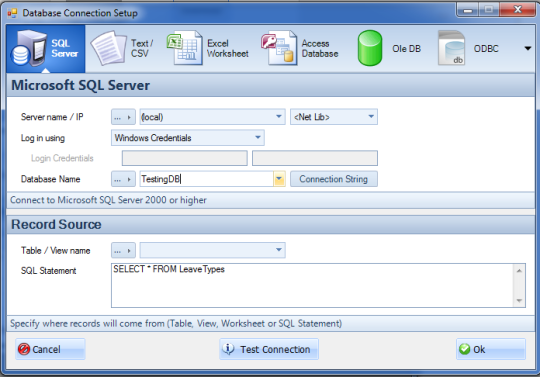Open the Table / View browse button

pyautogui.click(x=123, y=250)
